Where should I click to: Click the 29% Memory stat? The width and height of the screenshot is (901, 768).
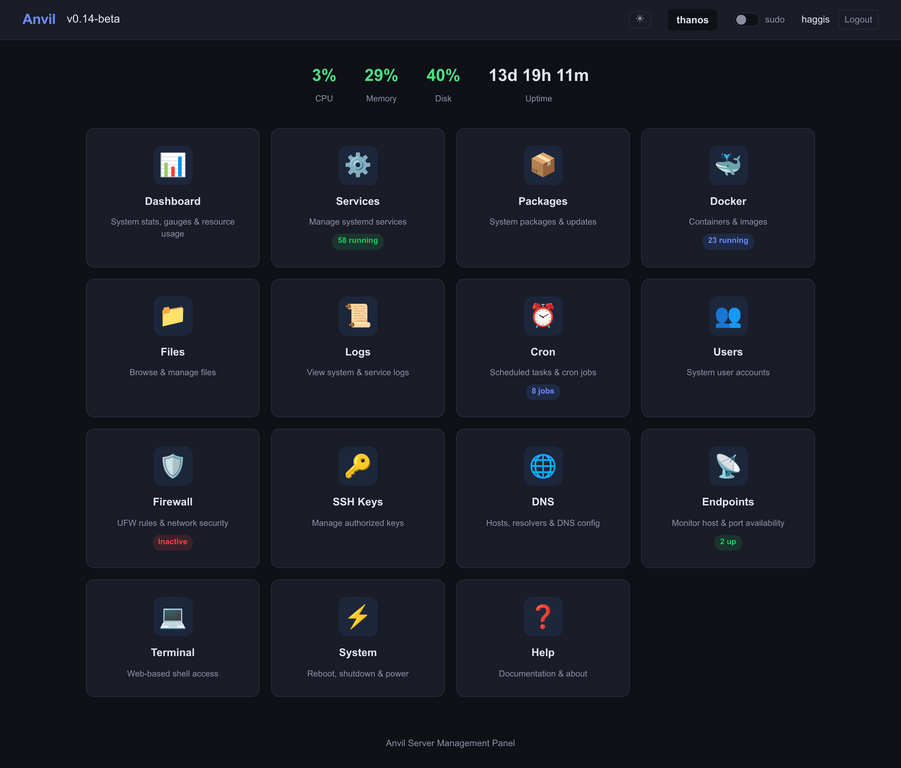pos(381,84)
